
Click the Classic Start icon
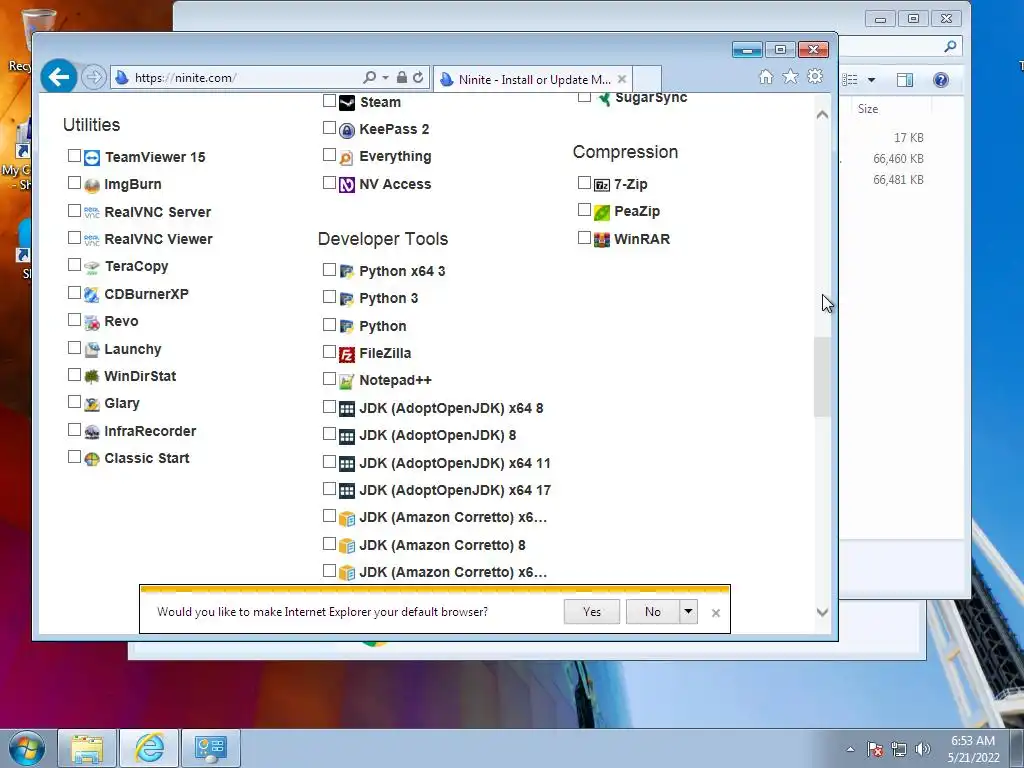(x=92, y=459)
